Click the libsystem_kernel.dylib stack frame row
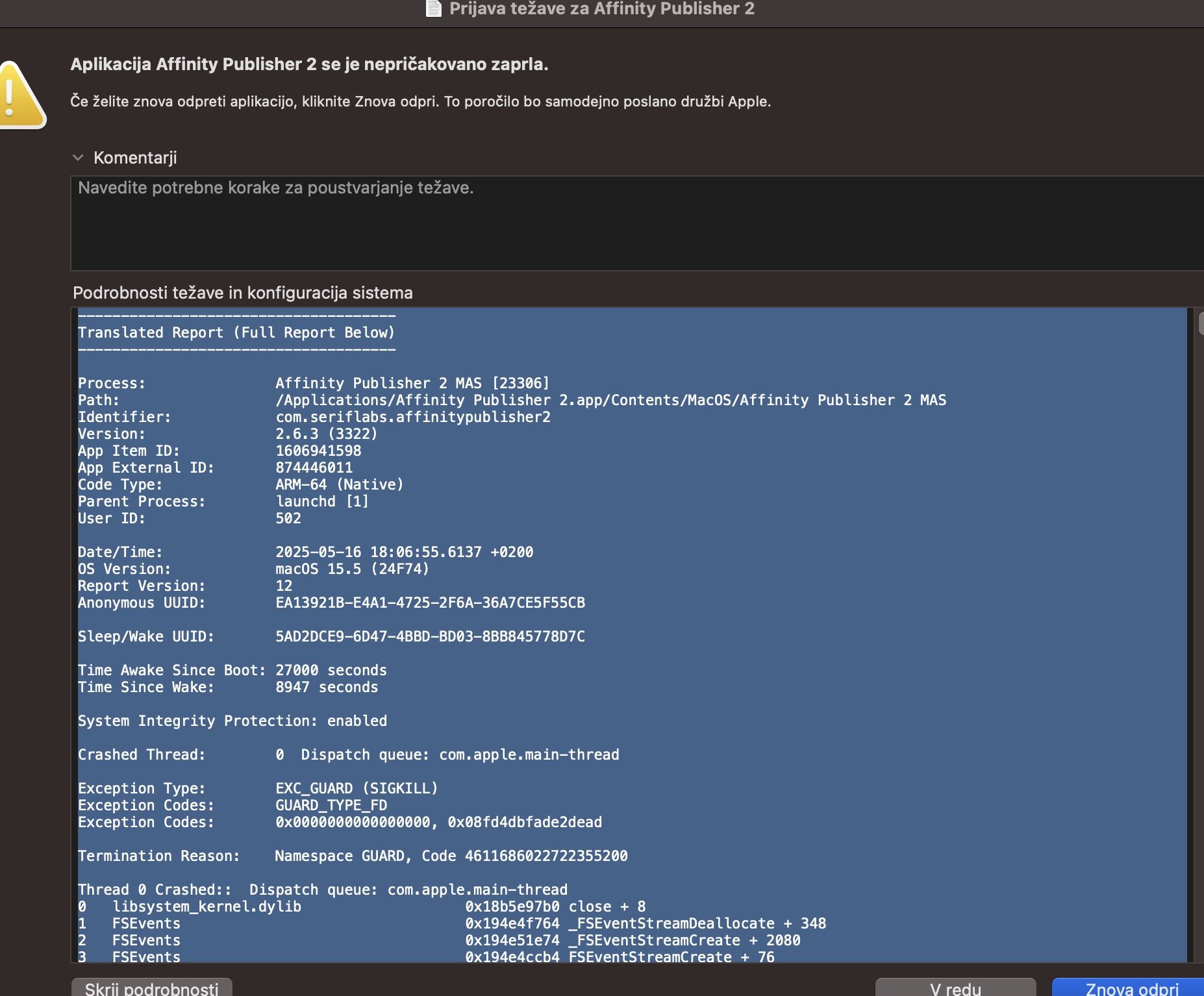 point(362,906)
